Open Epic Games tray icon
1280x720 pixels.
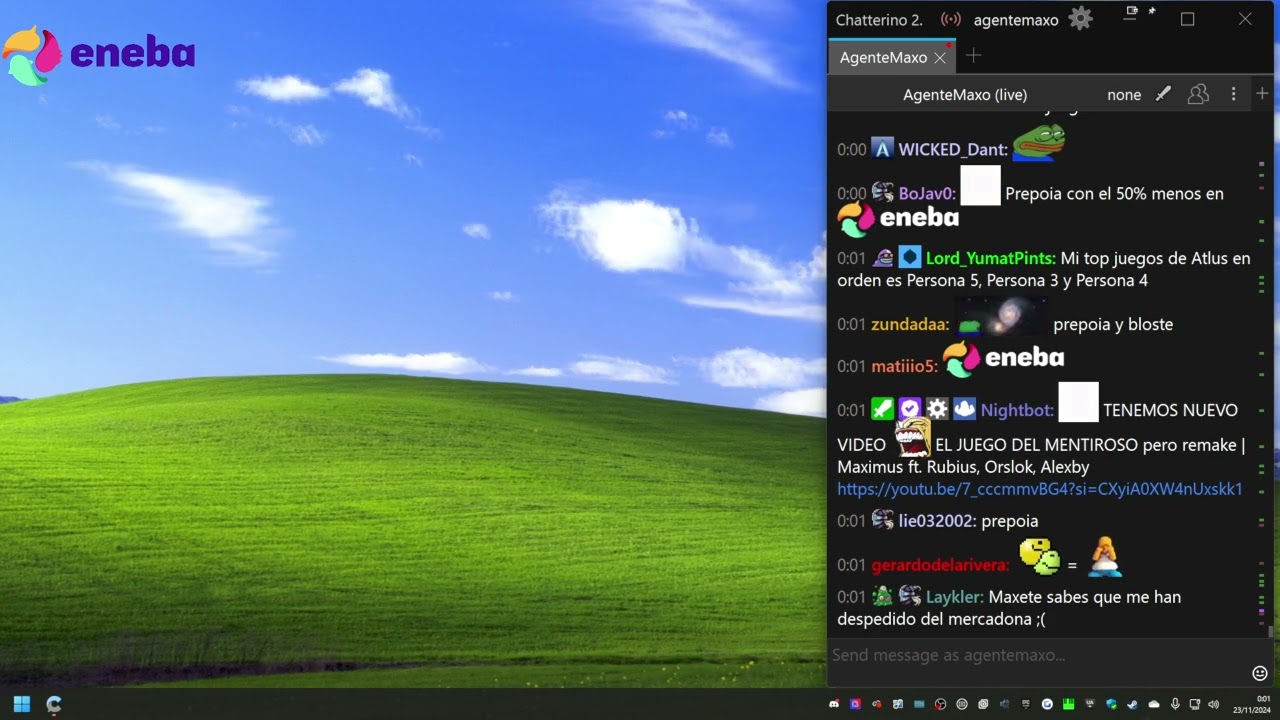[1026, 704]
